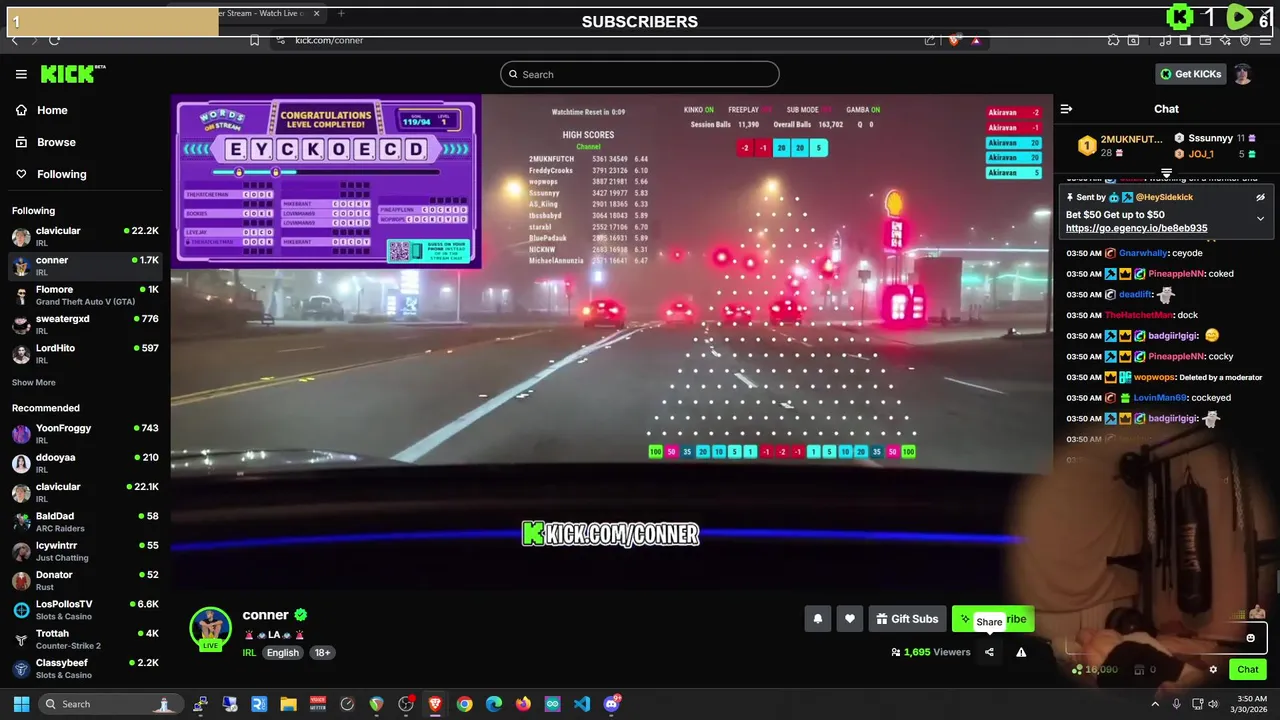Image resolution: width=1280 pixels, height=720 pixels.
Task: Open Trottah Counter-Strike 2 channel
Action: click(85, 639)
